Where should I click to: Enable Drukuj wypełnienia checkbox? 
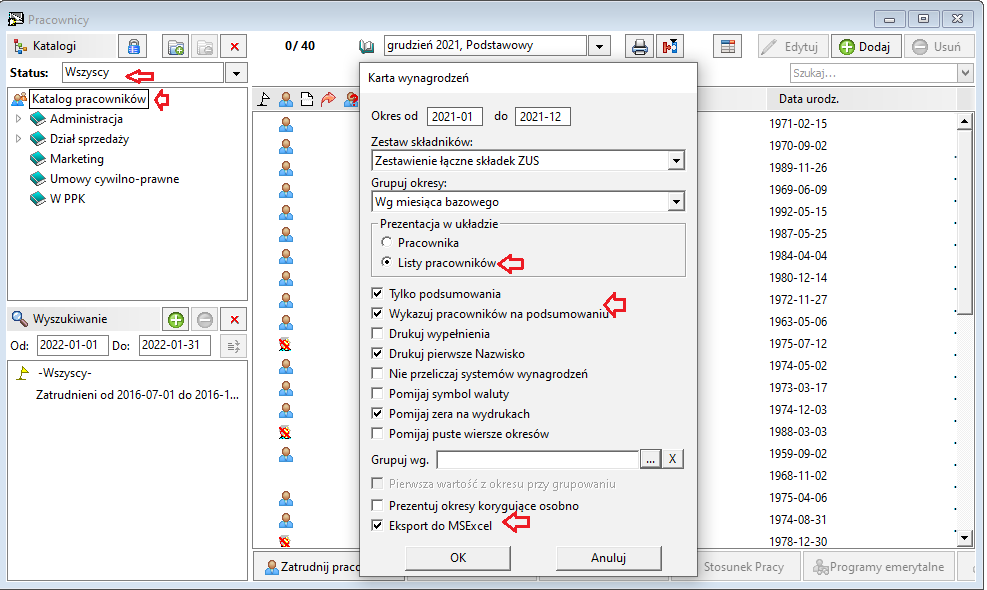coord(377,333)
